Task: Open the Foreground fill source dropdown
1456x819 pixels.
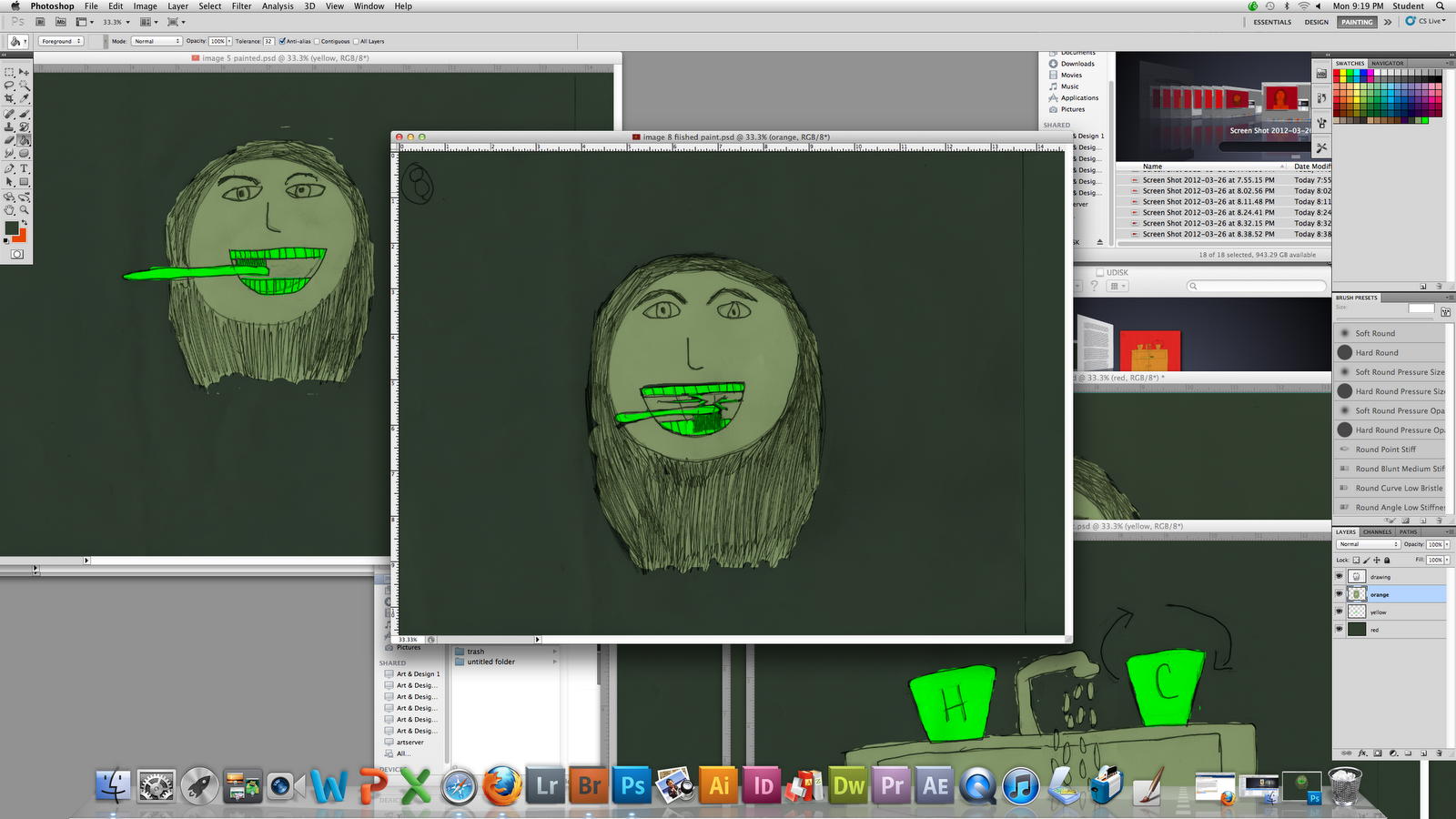Action: [61, 41]
